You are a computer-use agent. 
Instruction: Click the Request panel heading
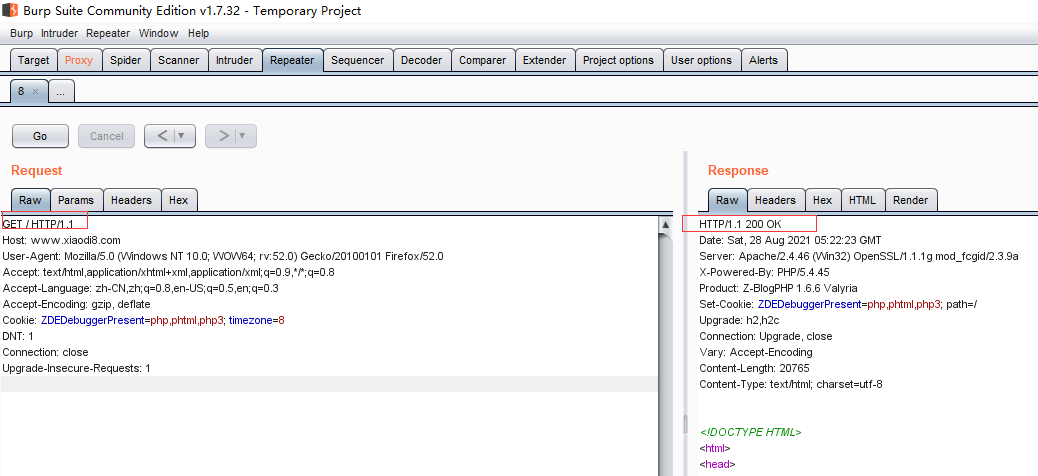point(36,170)
